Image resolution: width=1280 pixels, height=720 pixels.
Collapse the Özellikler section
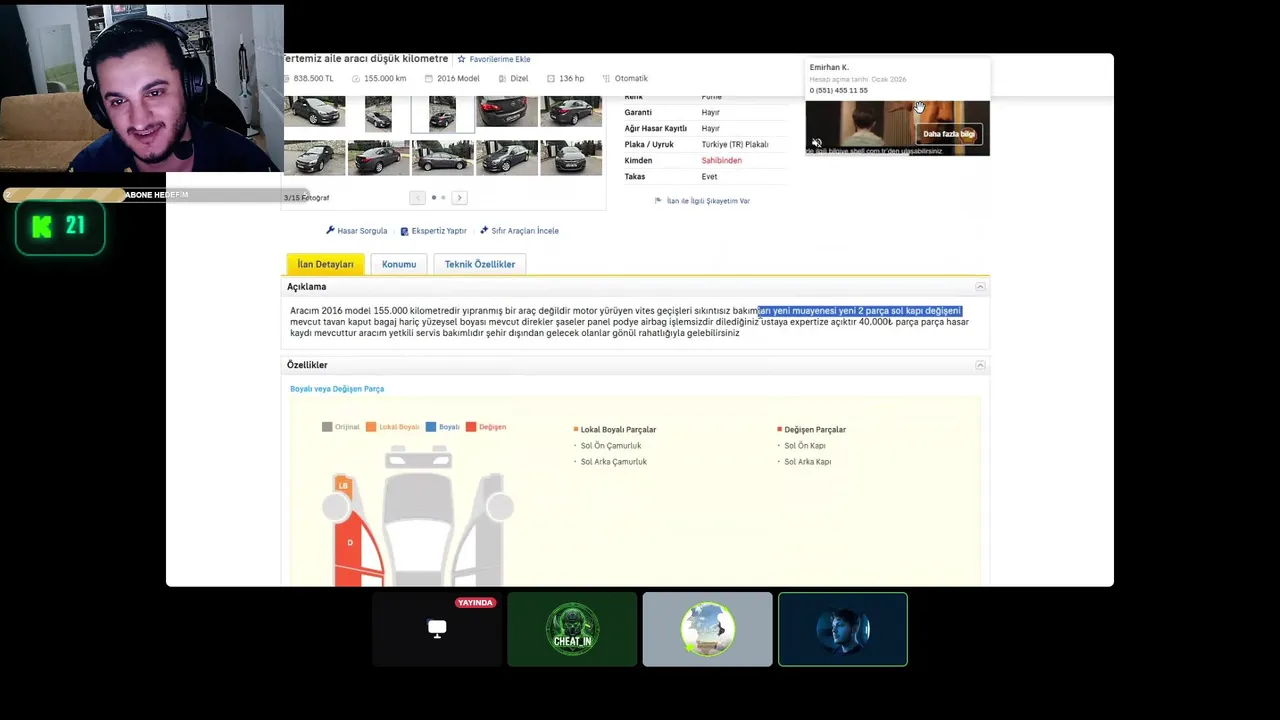pos(980,365)
